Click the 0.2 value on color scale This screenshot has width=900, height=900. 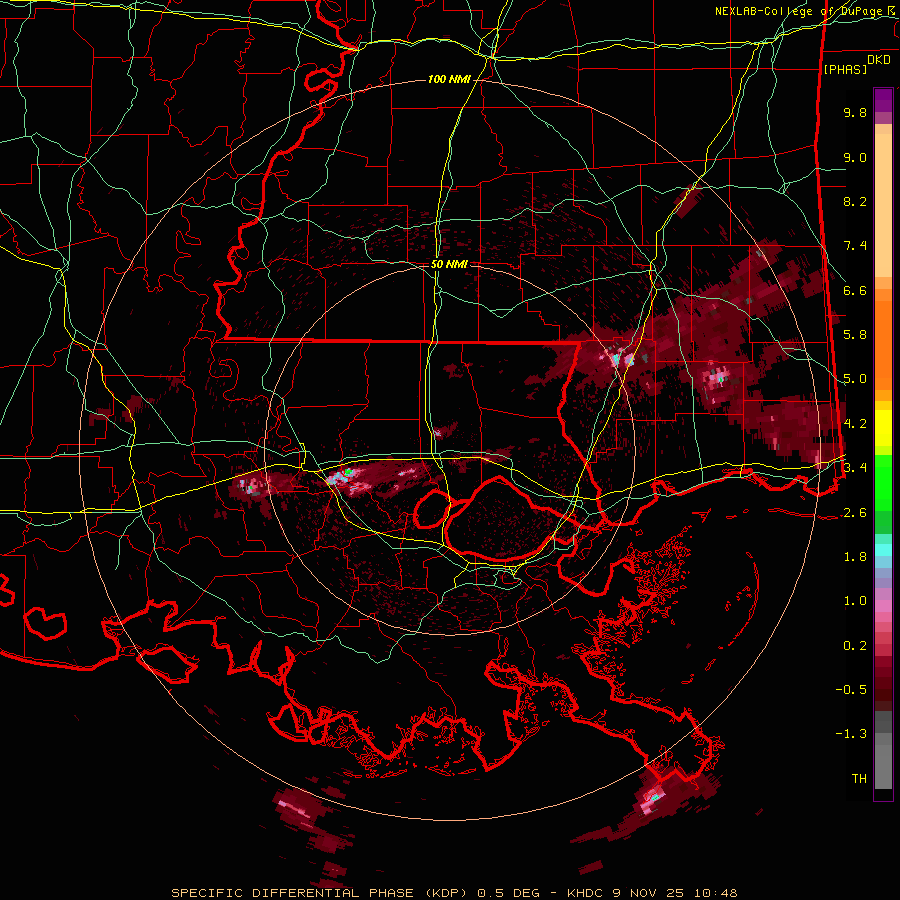point(855,646)
